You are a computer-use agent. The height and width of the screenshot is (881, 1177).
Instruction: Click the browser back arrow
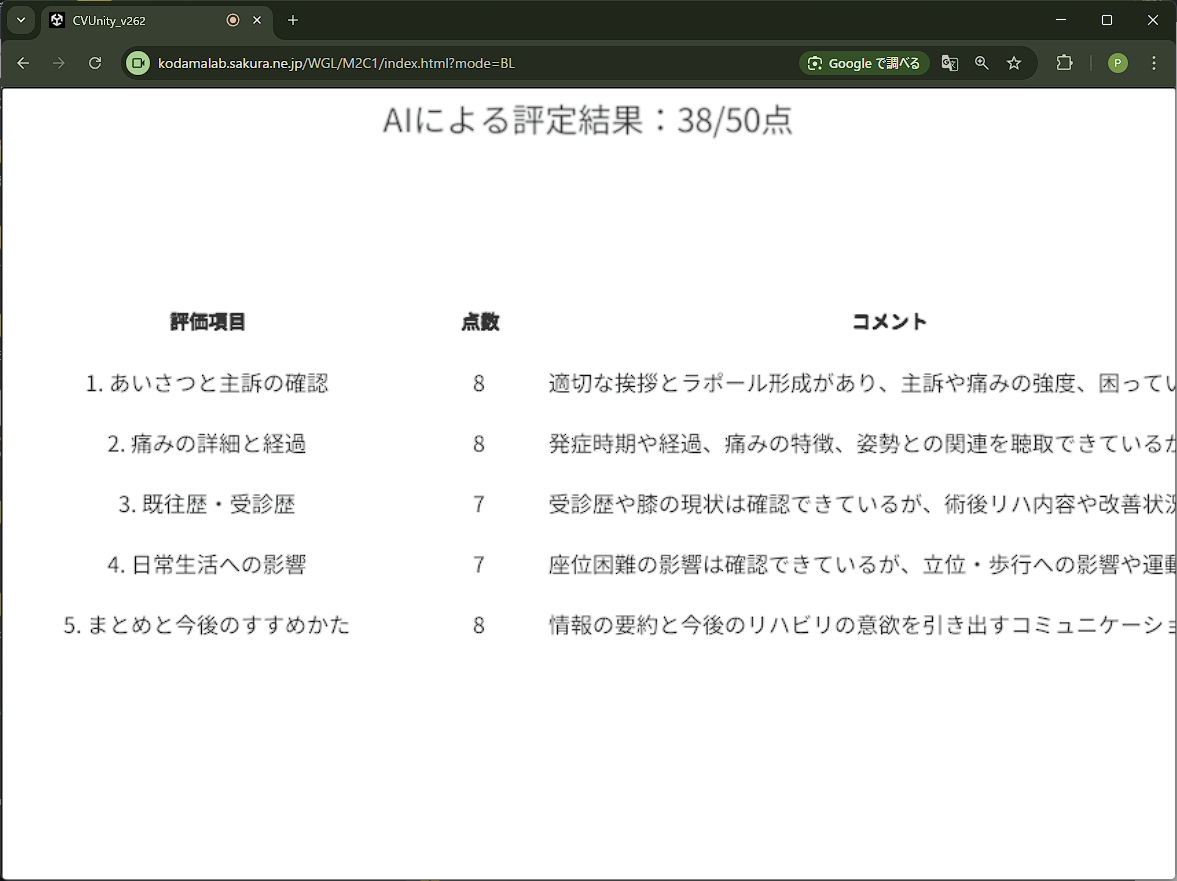pyautogui.click(x=23, y=63)
